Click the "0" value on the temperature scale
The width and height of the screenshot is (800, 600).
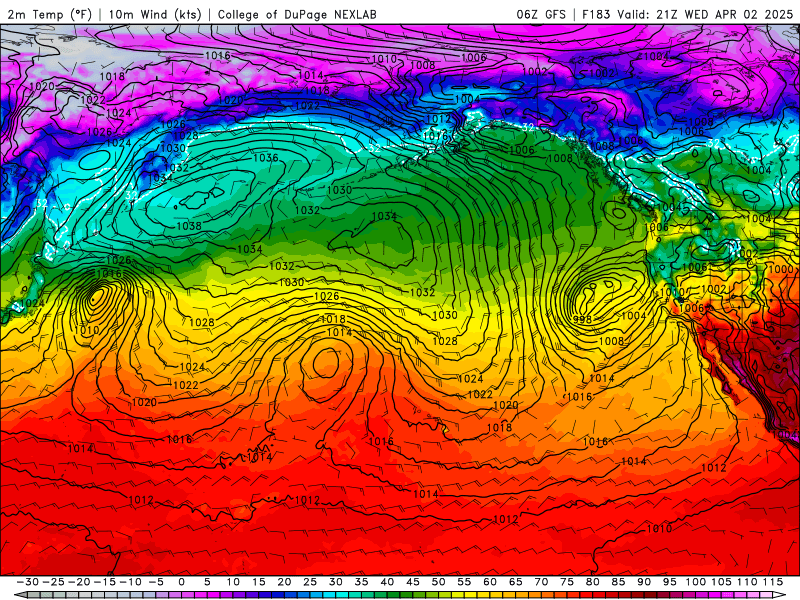coord(182,582)
